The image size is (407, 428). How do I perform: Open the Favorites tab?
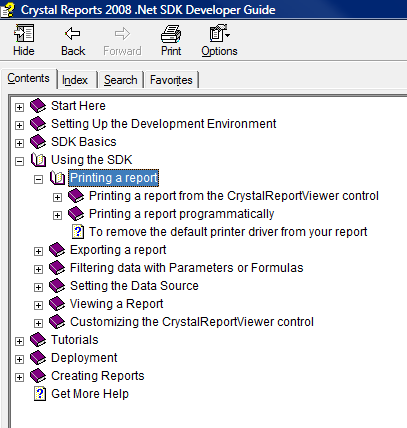pos(171,80)
